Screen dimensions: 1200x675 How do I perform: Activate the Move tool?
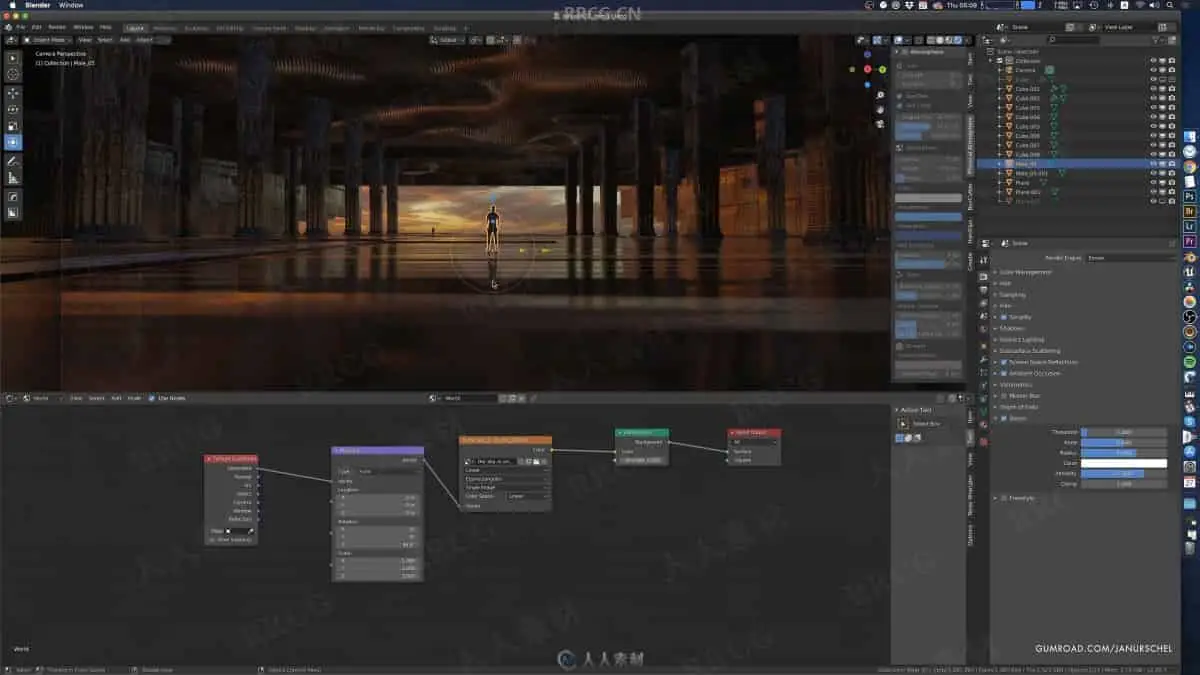tap(13, 92)
